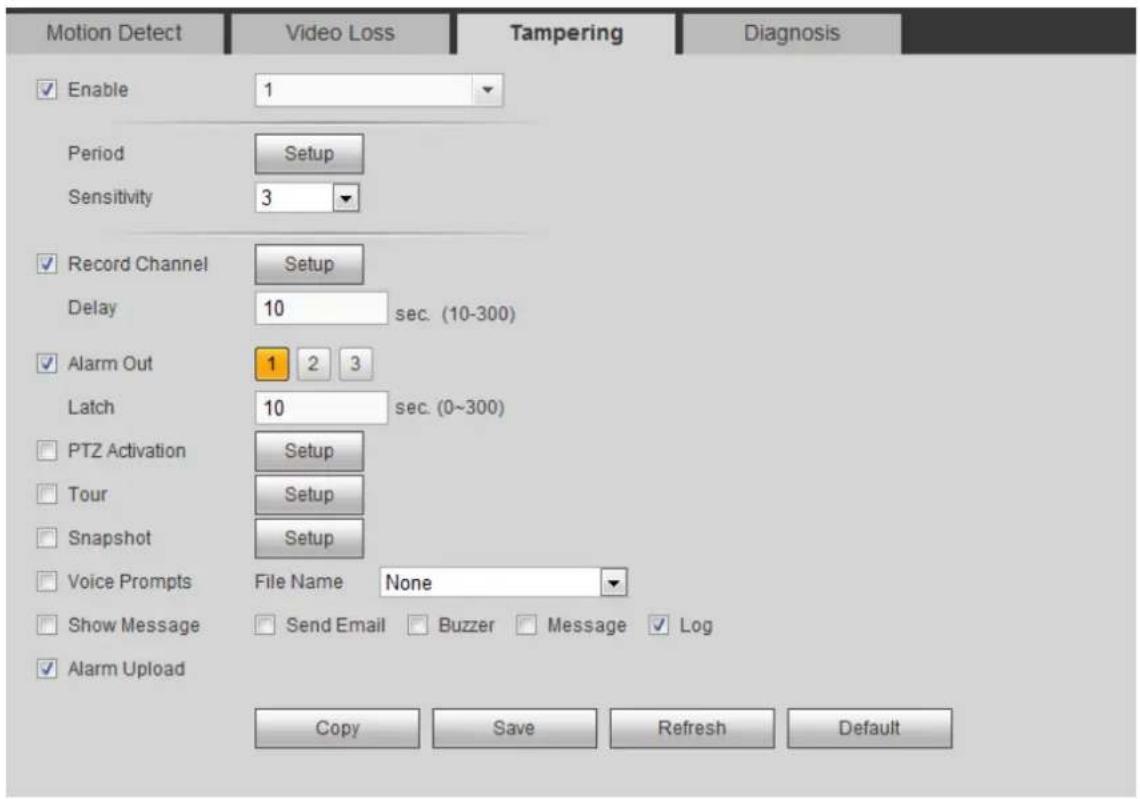
Task: Enable the Snapshot checkbox
Action: pos(47,538)
